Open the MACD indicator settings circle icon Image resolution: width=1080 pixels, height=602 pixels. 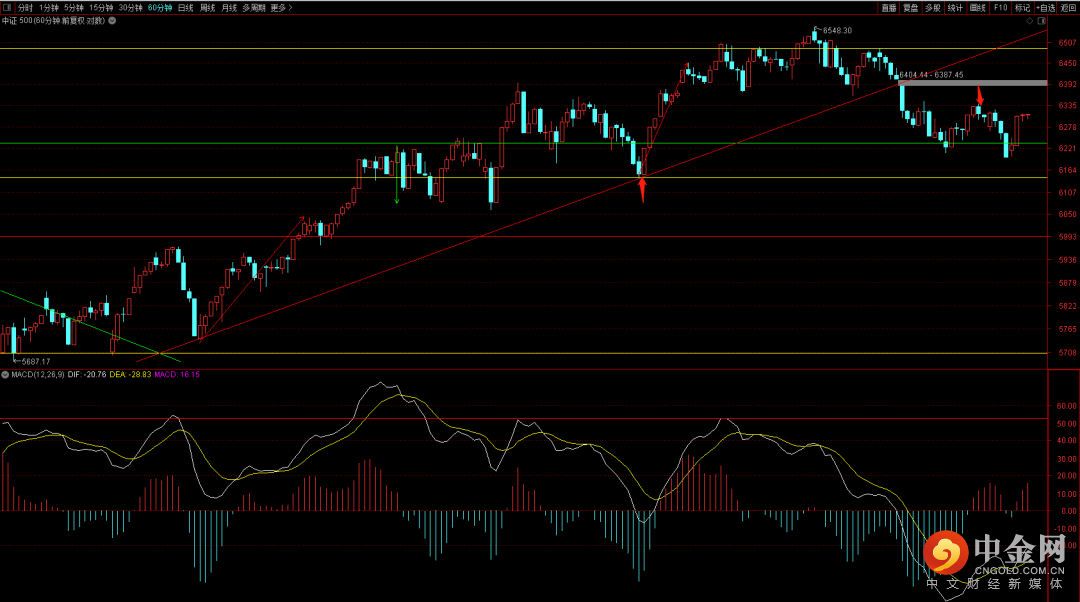[5, 375]
